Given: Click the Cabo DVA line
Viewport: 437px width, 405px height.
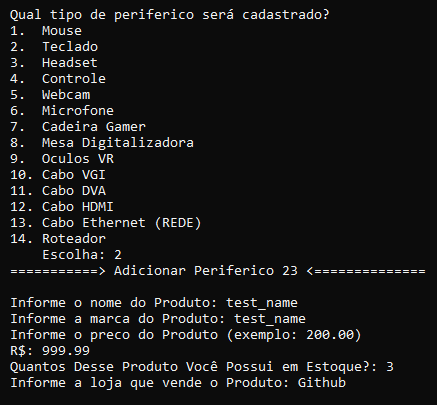Looking at the screenshot, I should (x=58, y=191).
